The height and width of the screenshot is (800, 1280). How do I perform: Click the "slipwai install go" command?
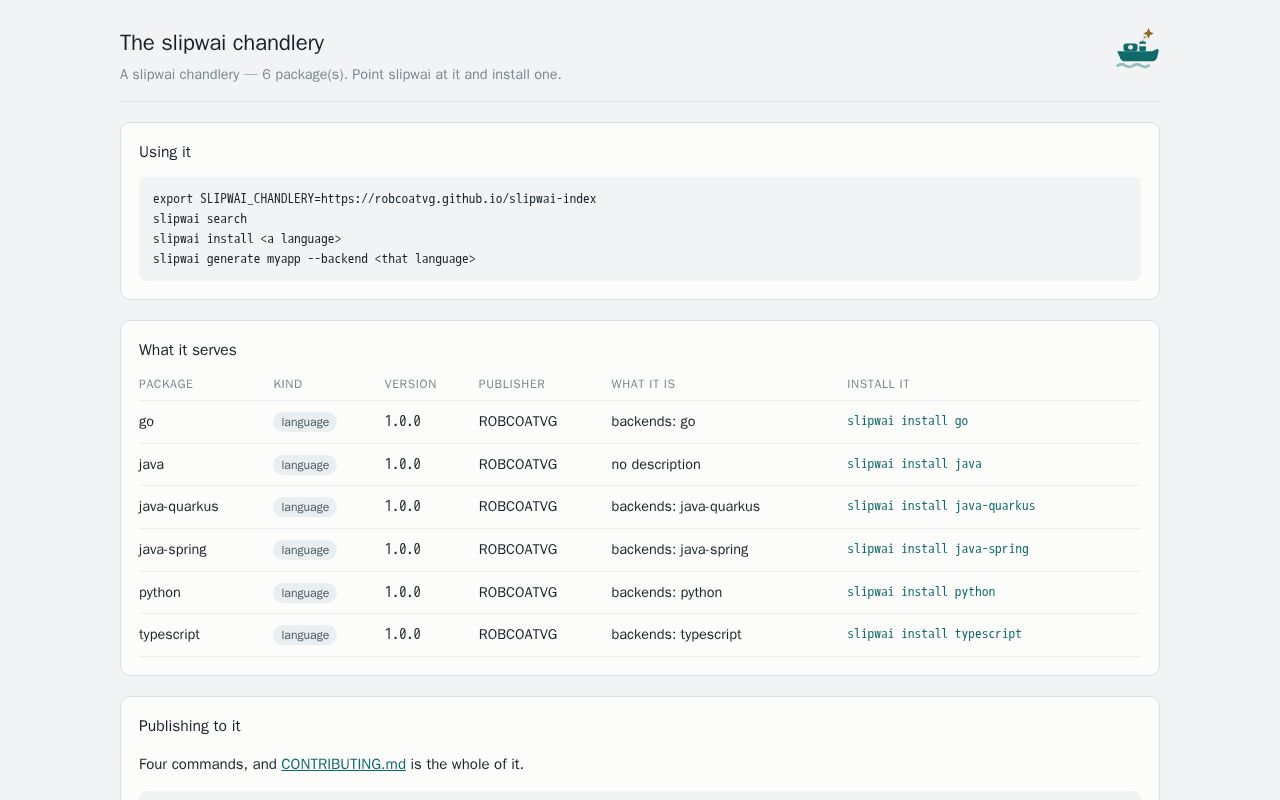(907, 421)
